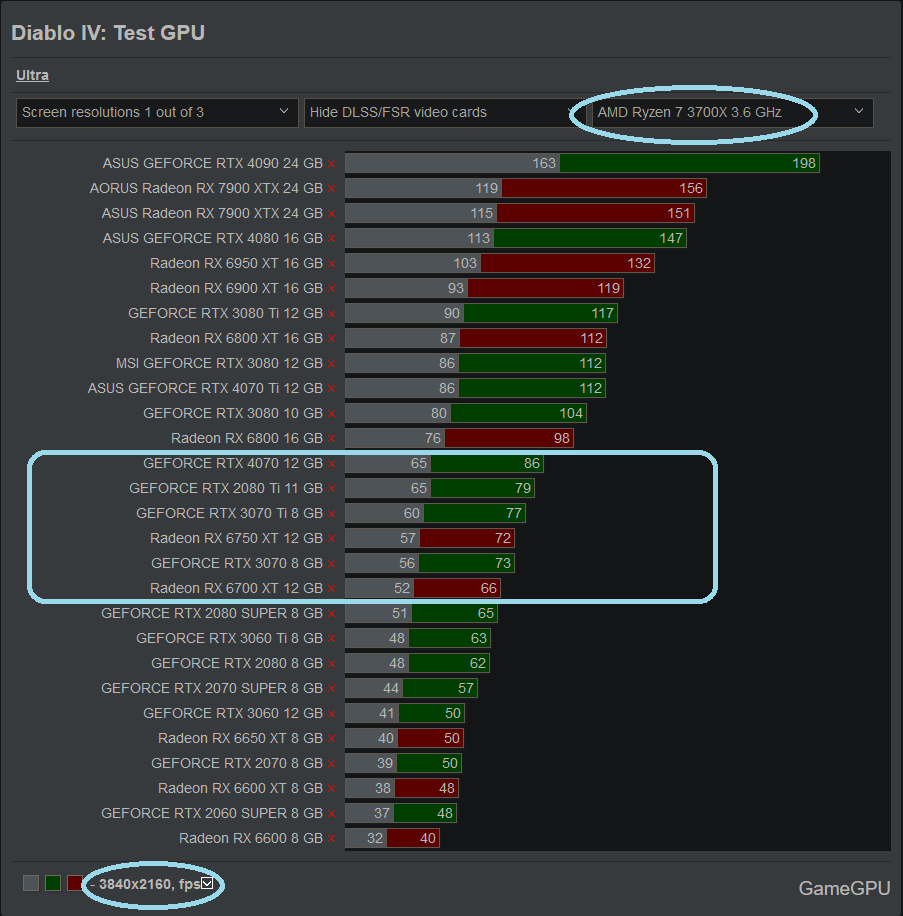This screenshot has height=916, width=903.
Task: Click the label Radeon RX 6700 XT 12 GB
Action: 237,588
